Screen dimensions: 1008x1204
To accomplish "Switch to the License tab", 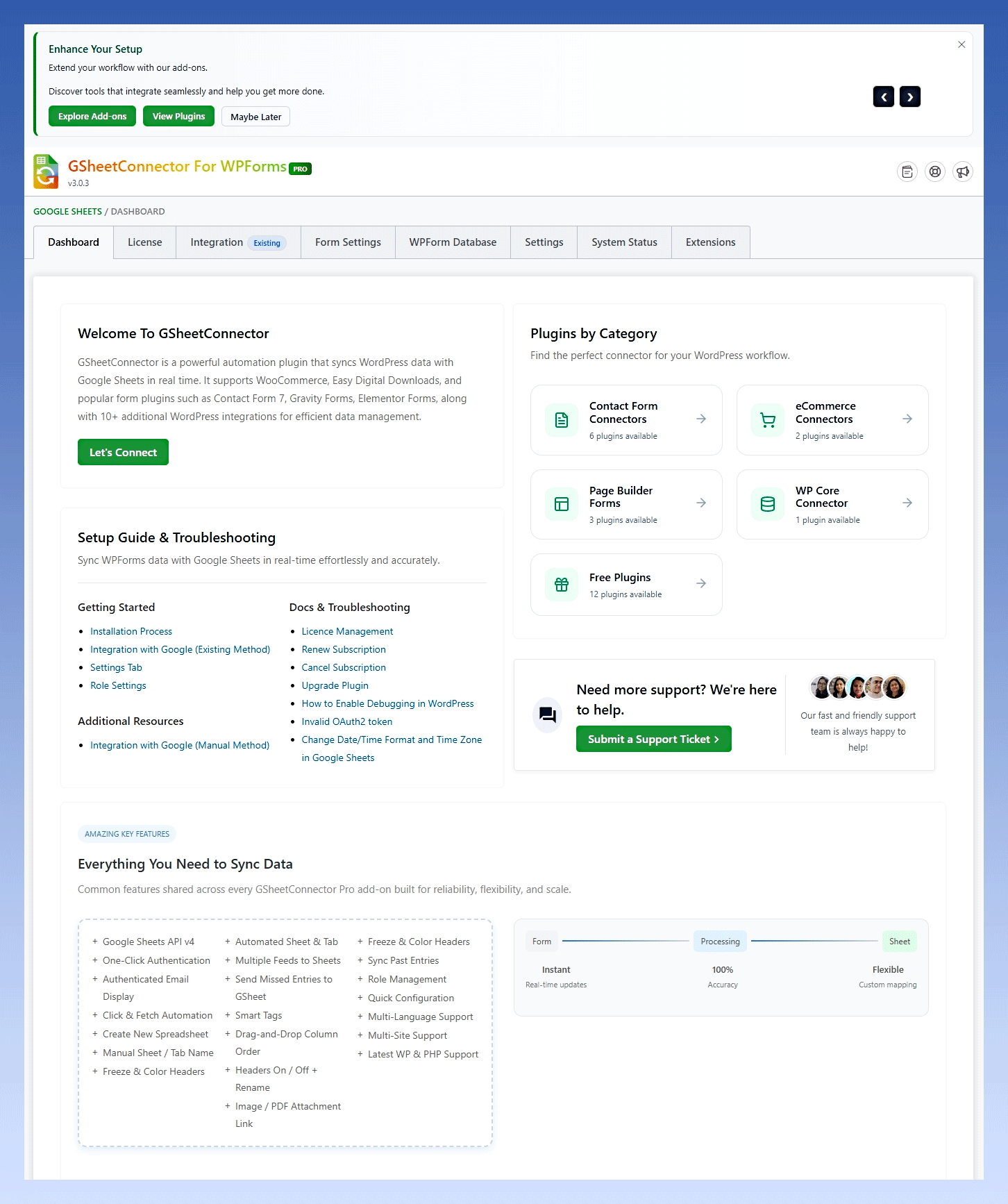I will click(x=145, y=242).
